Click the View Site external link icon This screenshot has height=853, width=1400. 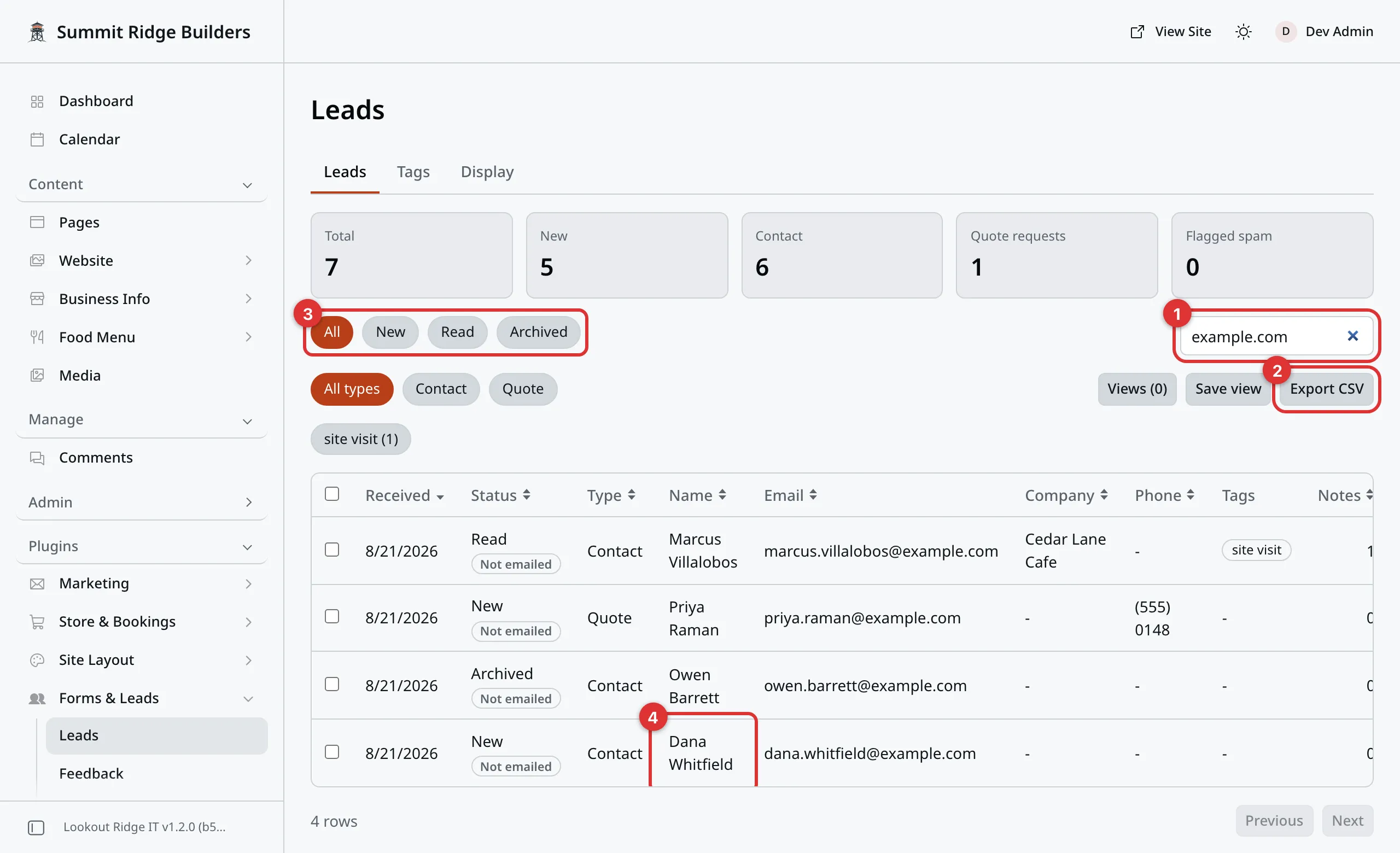pos(1137,32)
